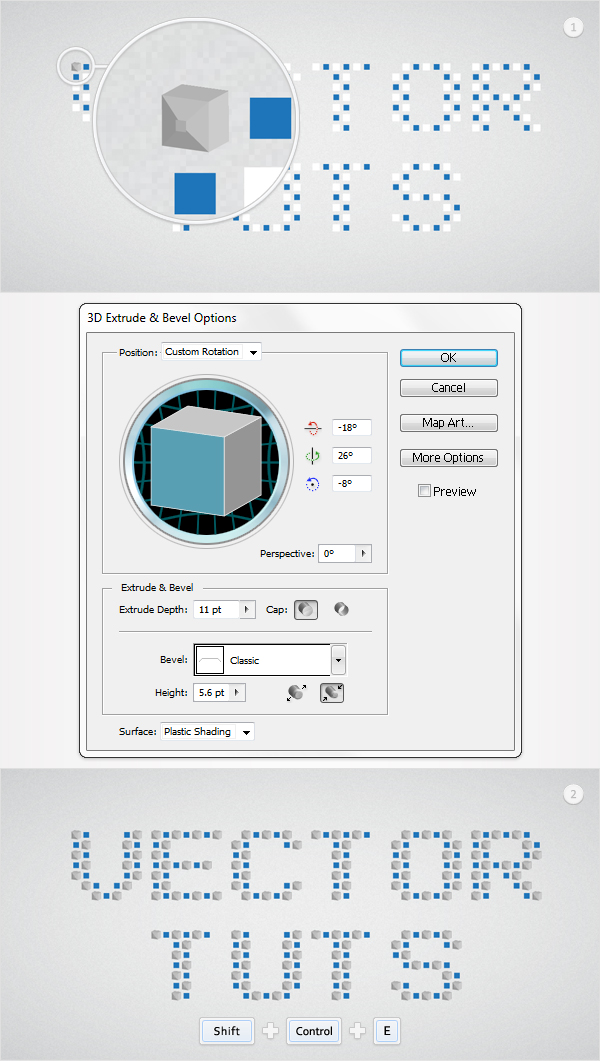Expand the Bevel Classic dropdown arrow
This screenshot has width=600, height=1061.
pyautogui.click(x=339, y=660)
